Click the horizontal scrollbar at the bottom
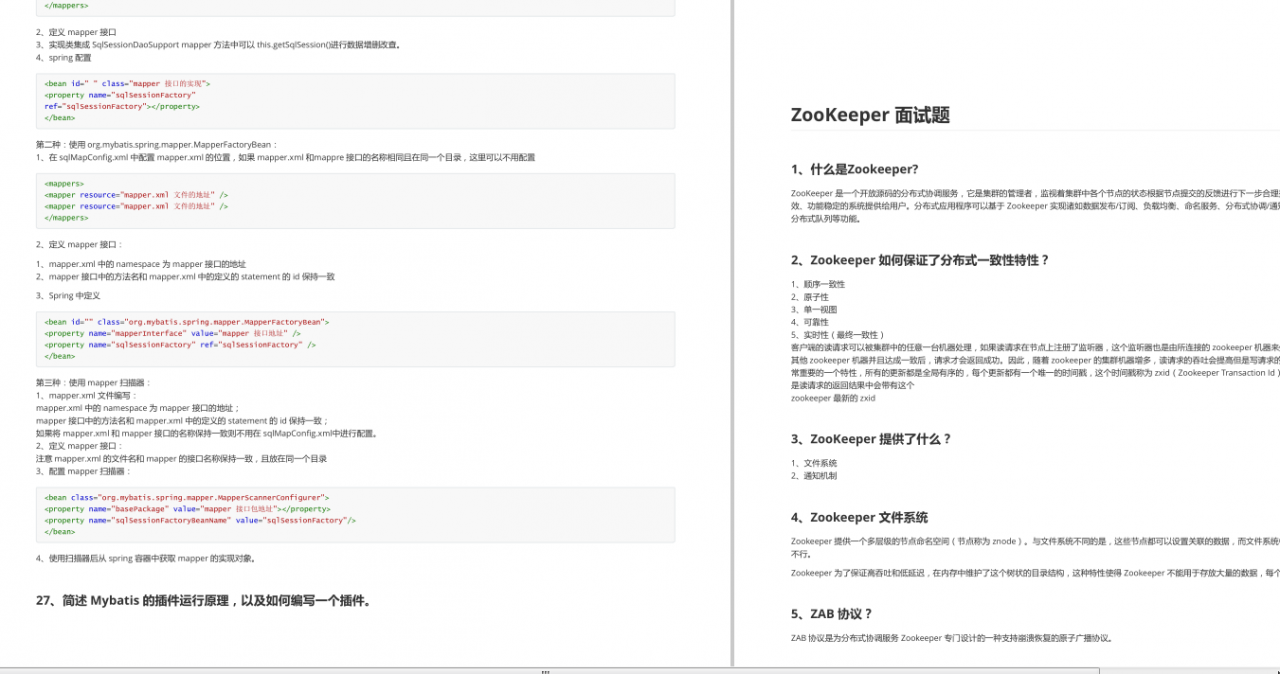Image resolution: width=1280 pixels, height=674 pixels. click(x=545, y=671)
